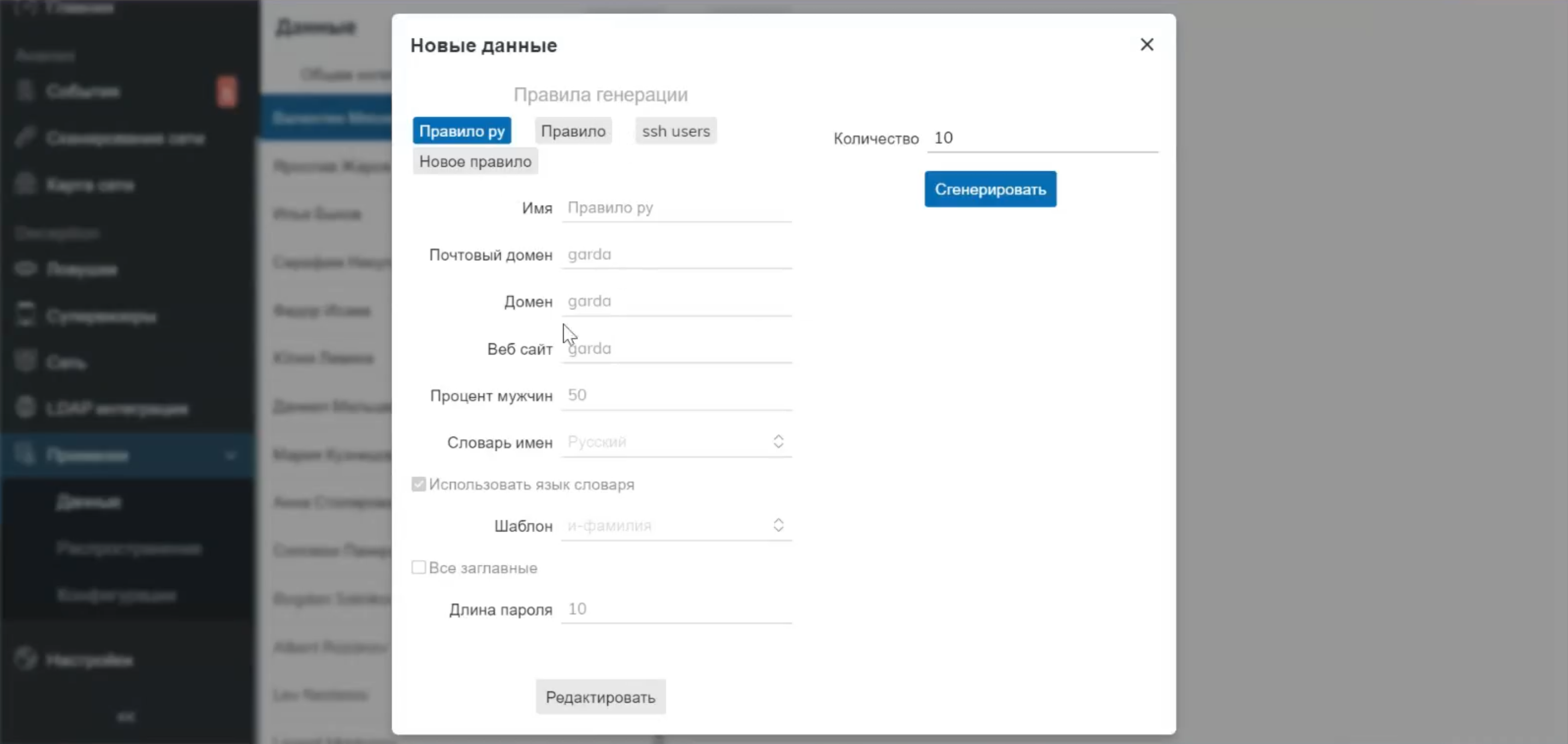
Task: Click the Редактировать button
Action: click(x=600, y=696)
